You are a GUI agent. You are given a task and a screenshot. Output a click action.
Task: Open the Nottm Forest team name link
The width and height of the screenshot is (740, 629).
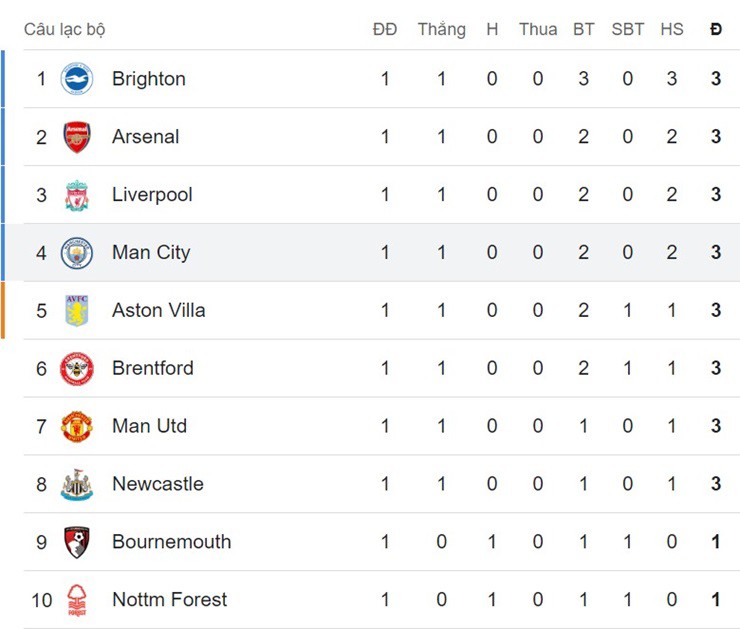pyautogui.click(x=169, y=600)
